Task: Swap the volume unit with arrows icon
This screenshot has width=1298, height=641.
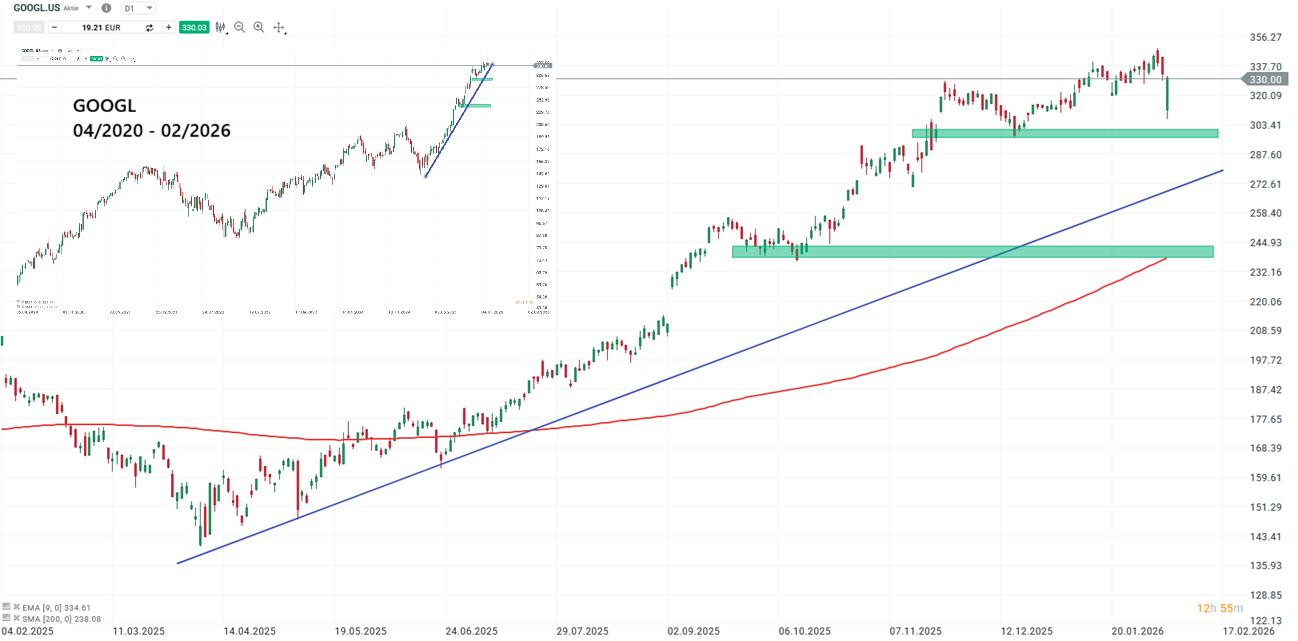Action: click(x=149, y=28)
